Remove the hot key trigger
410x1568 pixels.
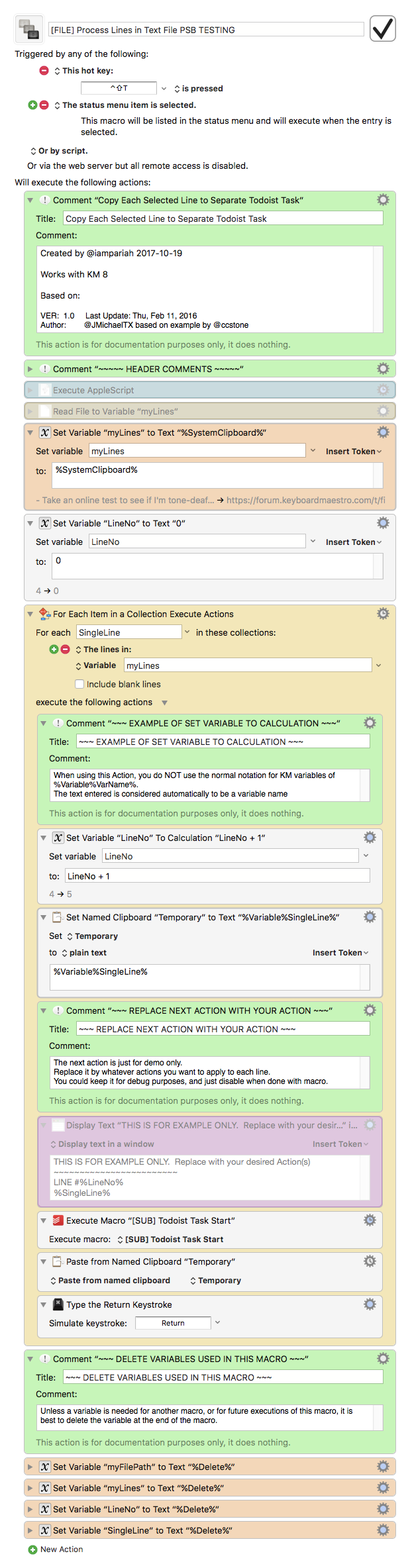click(x=44, y=70)
